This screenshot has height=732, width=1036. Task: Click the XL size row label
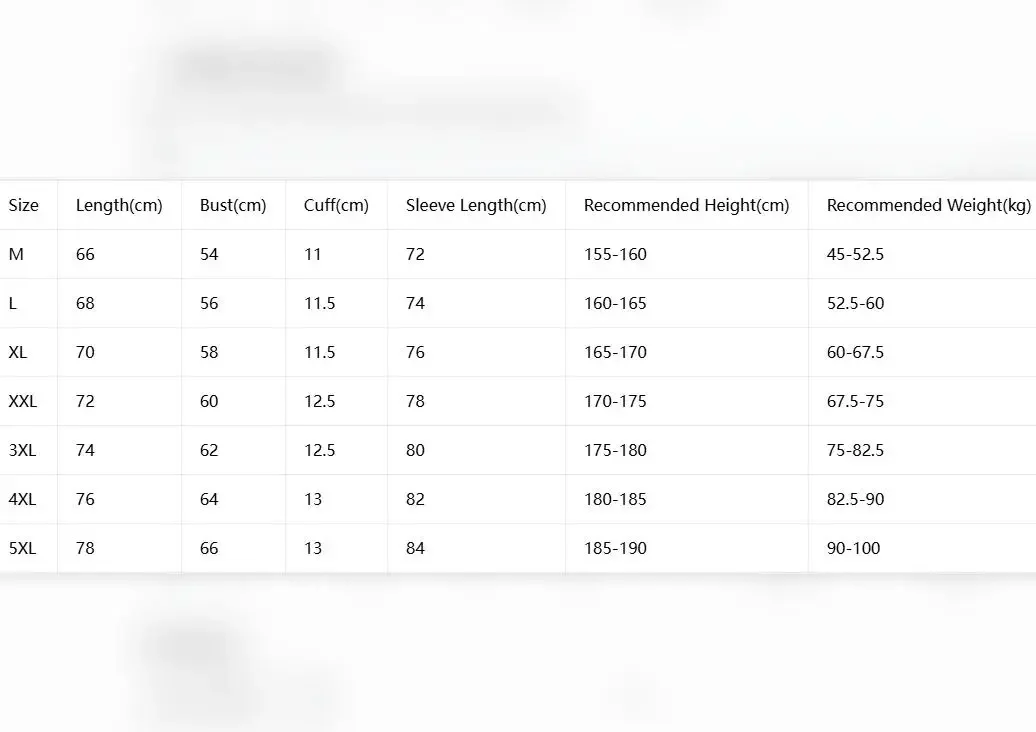[18, 352]
